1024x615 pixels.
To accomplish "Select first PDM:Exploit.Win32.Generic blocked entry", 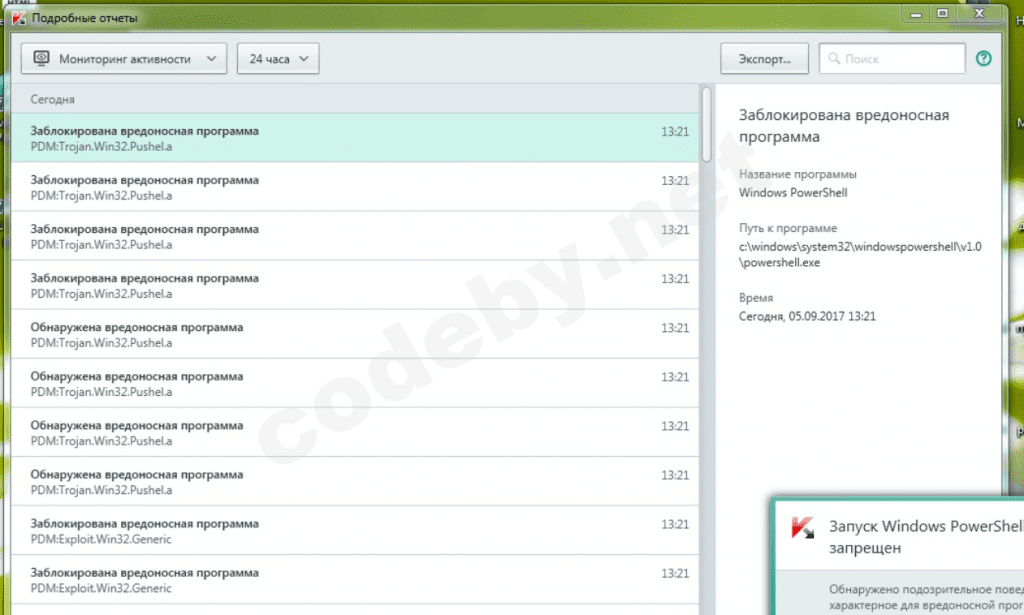I will pyautogui.click(x=355, y=531).
